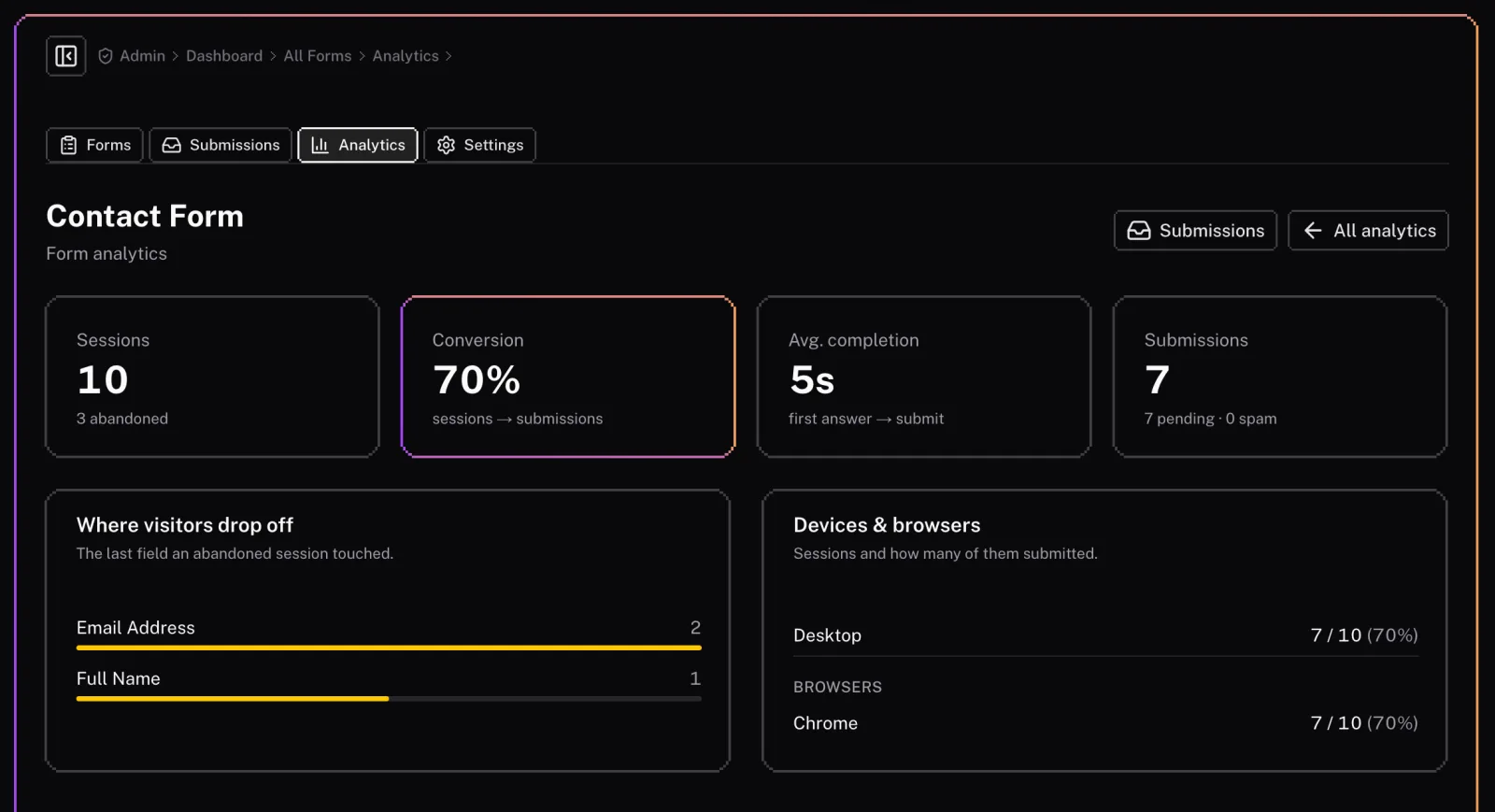
Task: Click the inbox icon in header Submissions button
Action: (1139, 231)
